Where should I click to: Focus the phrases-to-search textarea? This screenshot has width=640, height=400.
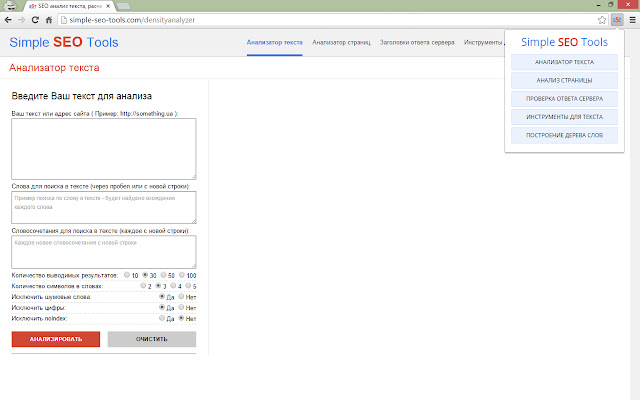pos(104,252)
